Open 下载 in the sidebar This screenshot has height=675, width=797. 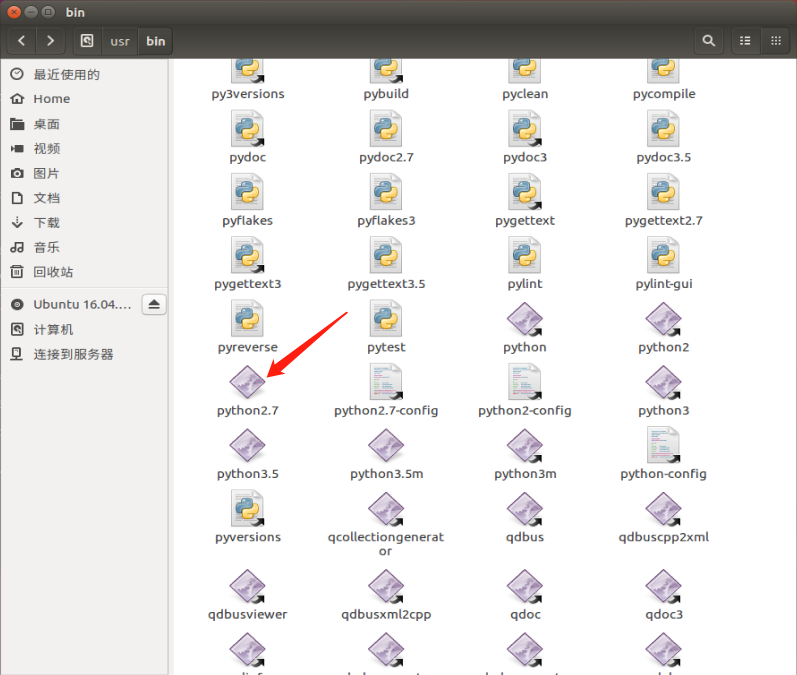[84, 223]
